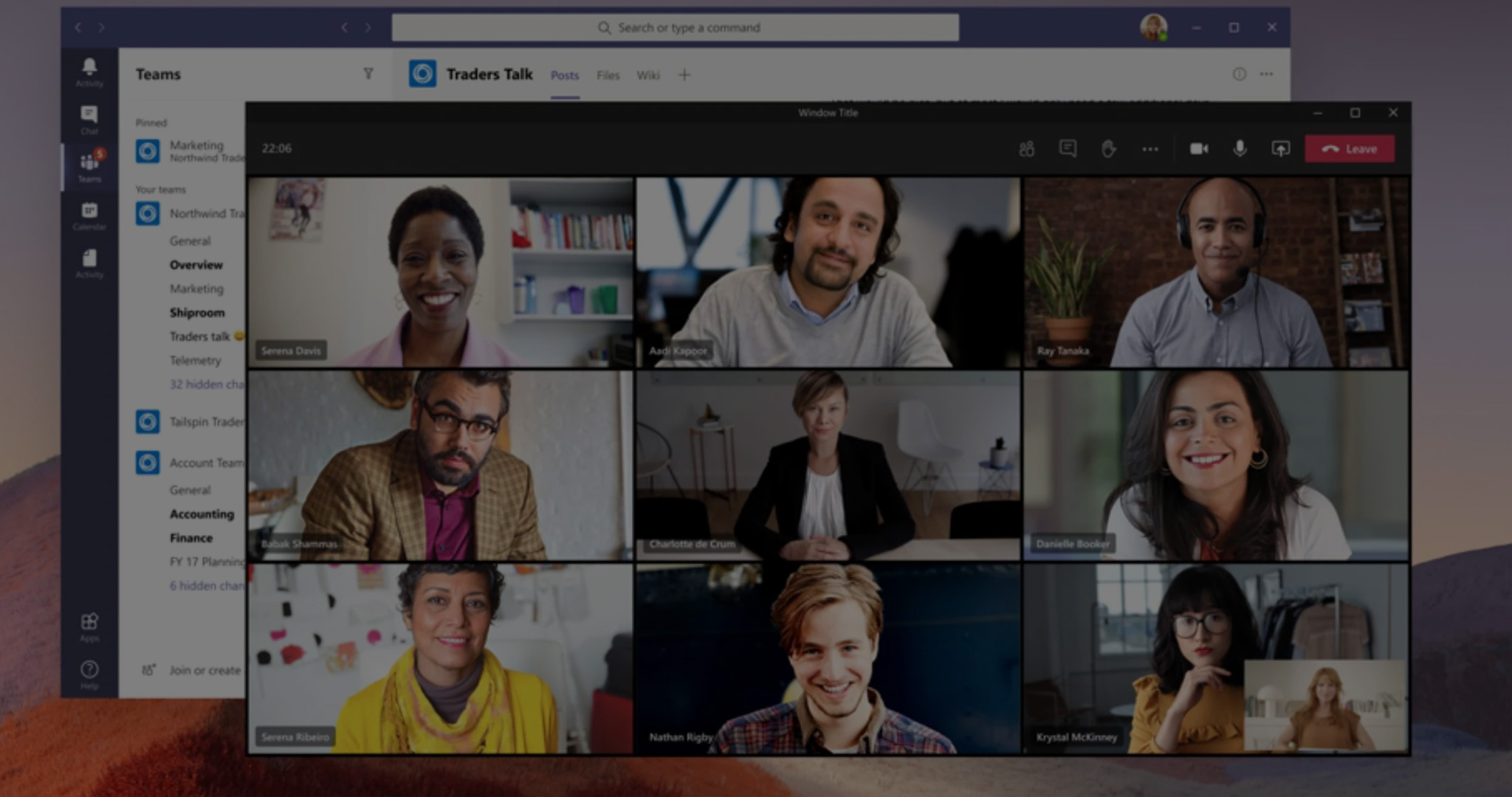Select Ray Tanaka video tile
The width and height of the screenshot is (1512, 797).
[1216, 272]
